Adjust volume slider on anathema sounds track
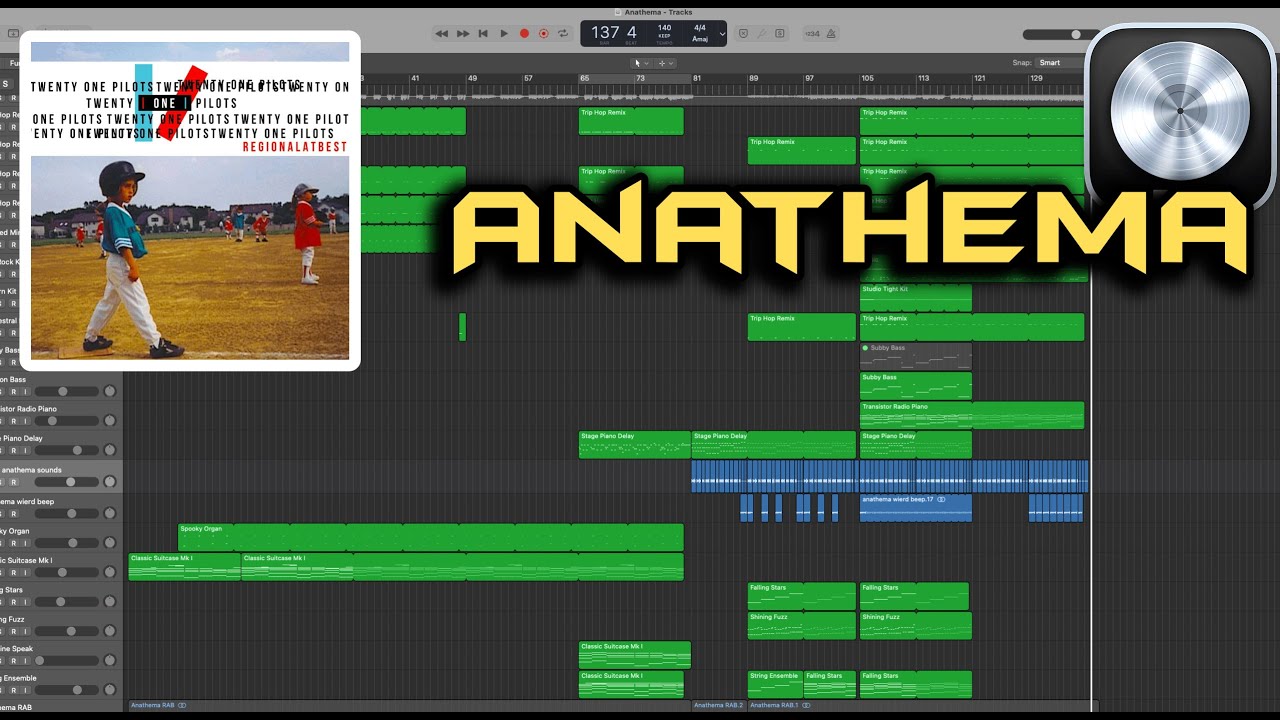1280x720 pixels. tap(68, 482)
